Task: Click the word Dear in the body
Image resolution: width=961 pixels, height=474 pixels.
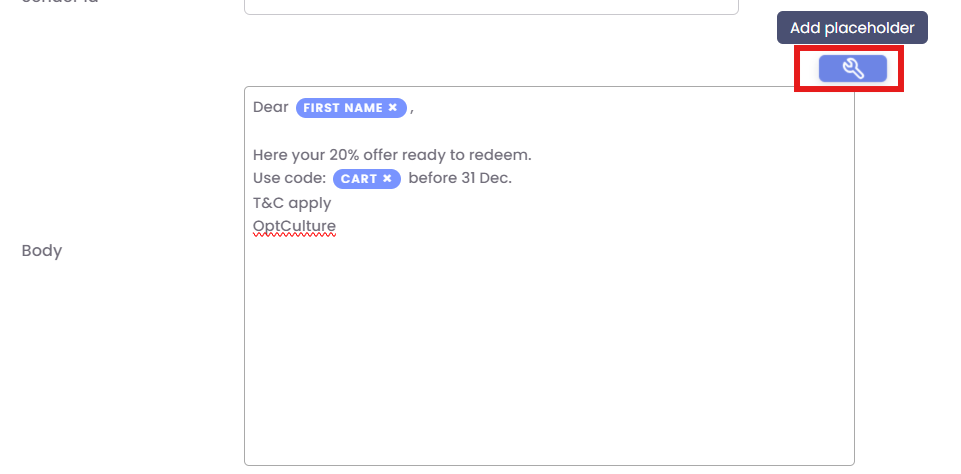Action: coord(270,107)
